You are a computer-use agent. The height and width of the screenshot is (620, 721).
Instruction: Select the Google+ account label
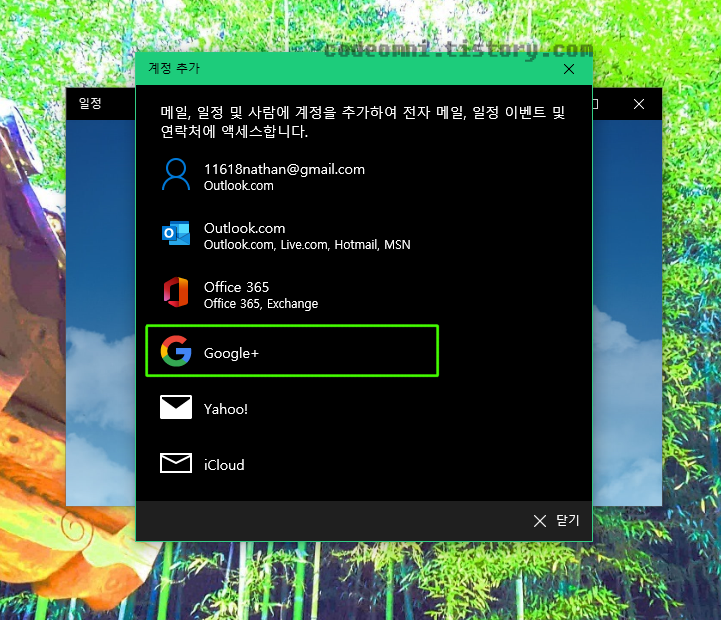pyautogui.click(x=231, y=353)
